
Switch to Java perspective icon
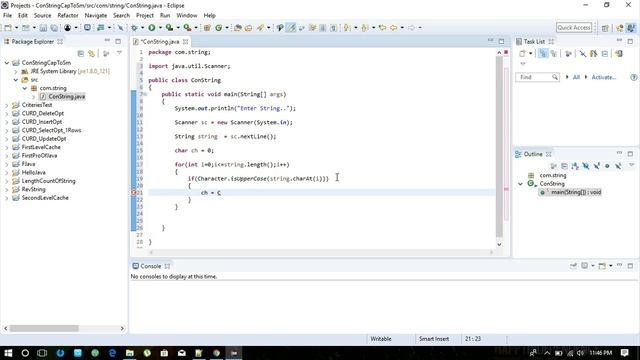click(x=631, y=28)
